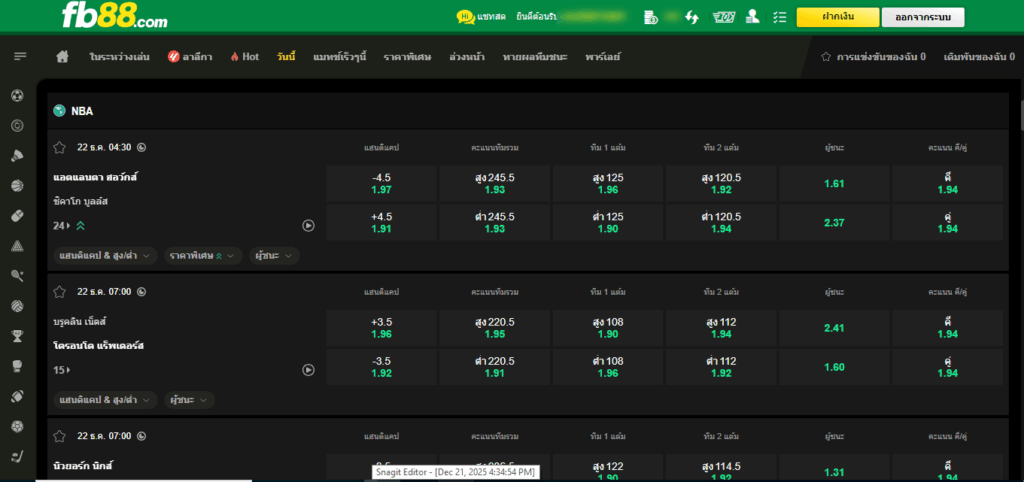Screen dimensions: 1024x482
Task: Click clock icon next to 22 ธ.ค. 04:30
Action: pyautogui.click(x=142, y=147)
